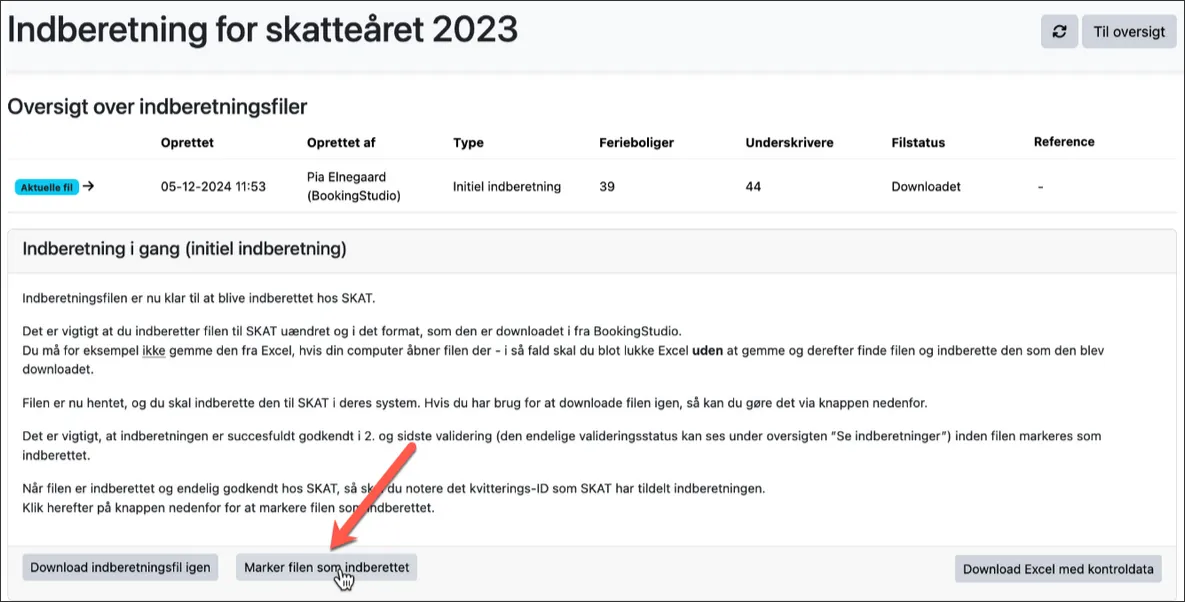Click the Oprettet af column header
The height and width of the screenshot is (602, 1185).
tap(340, 142)
